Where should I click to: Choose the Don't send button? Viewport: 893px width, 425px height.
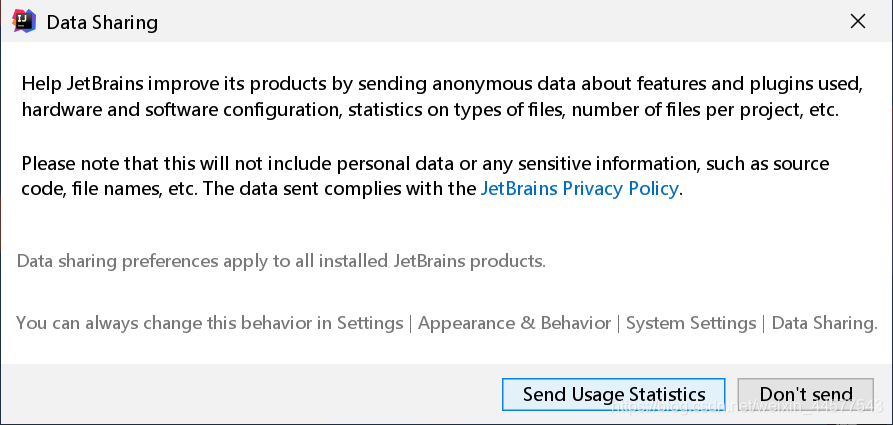click(806, 394)
